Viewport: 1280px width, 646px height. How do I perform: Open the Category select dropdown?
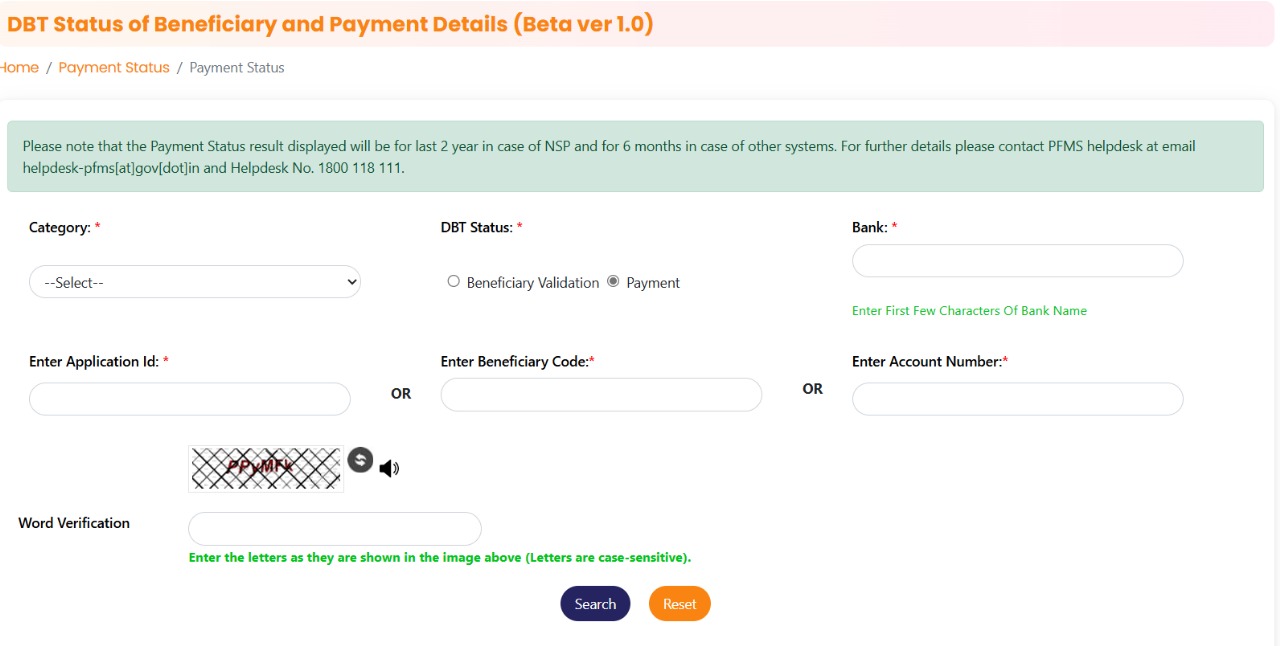coord(195,282)
